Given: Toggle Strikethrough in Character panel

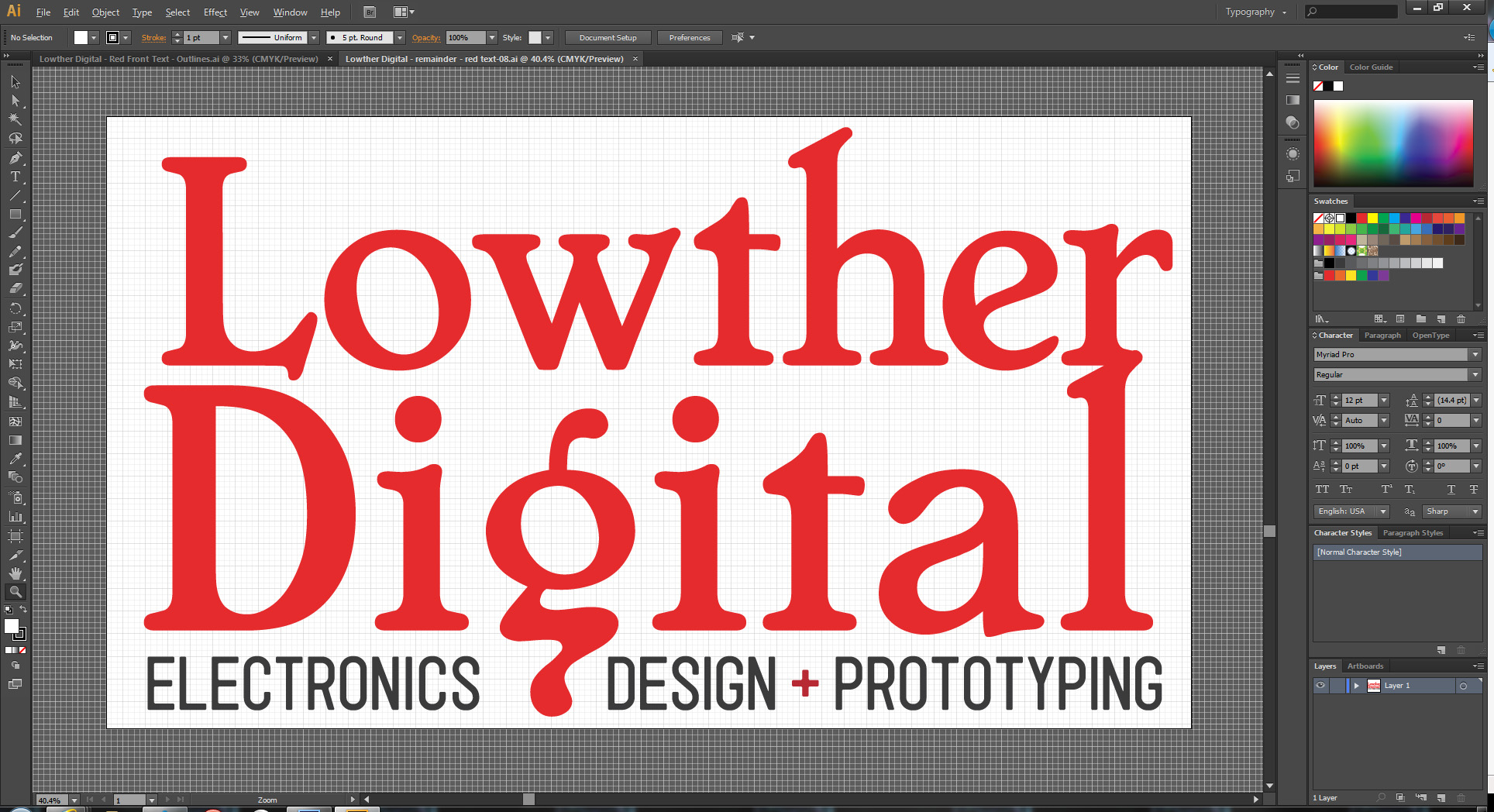Looking at the screenshot, I should [x=1474, y=490].
